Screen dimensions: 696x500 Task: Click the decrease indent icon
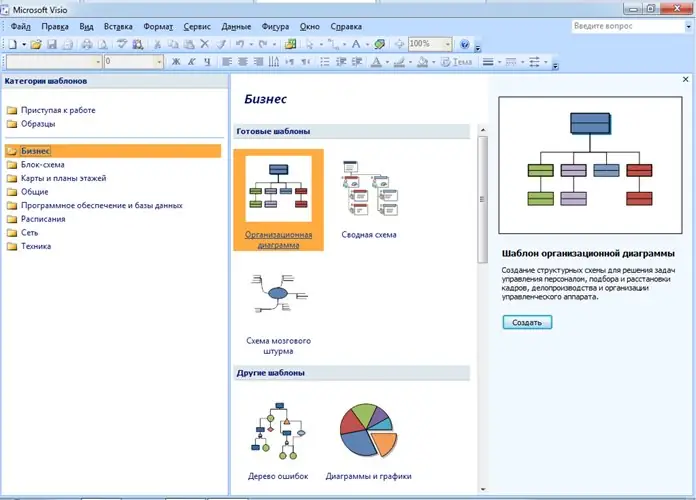tap(341, 62)
